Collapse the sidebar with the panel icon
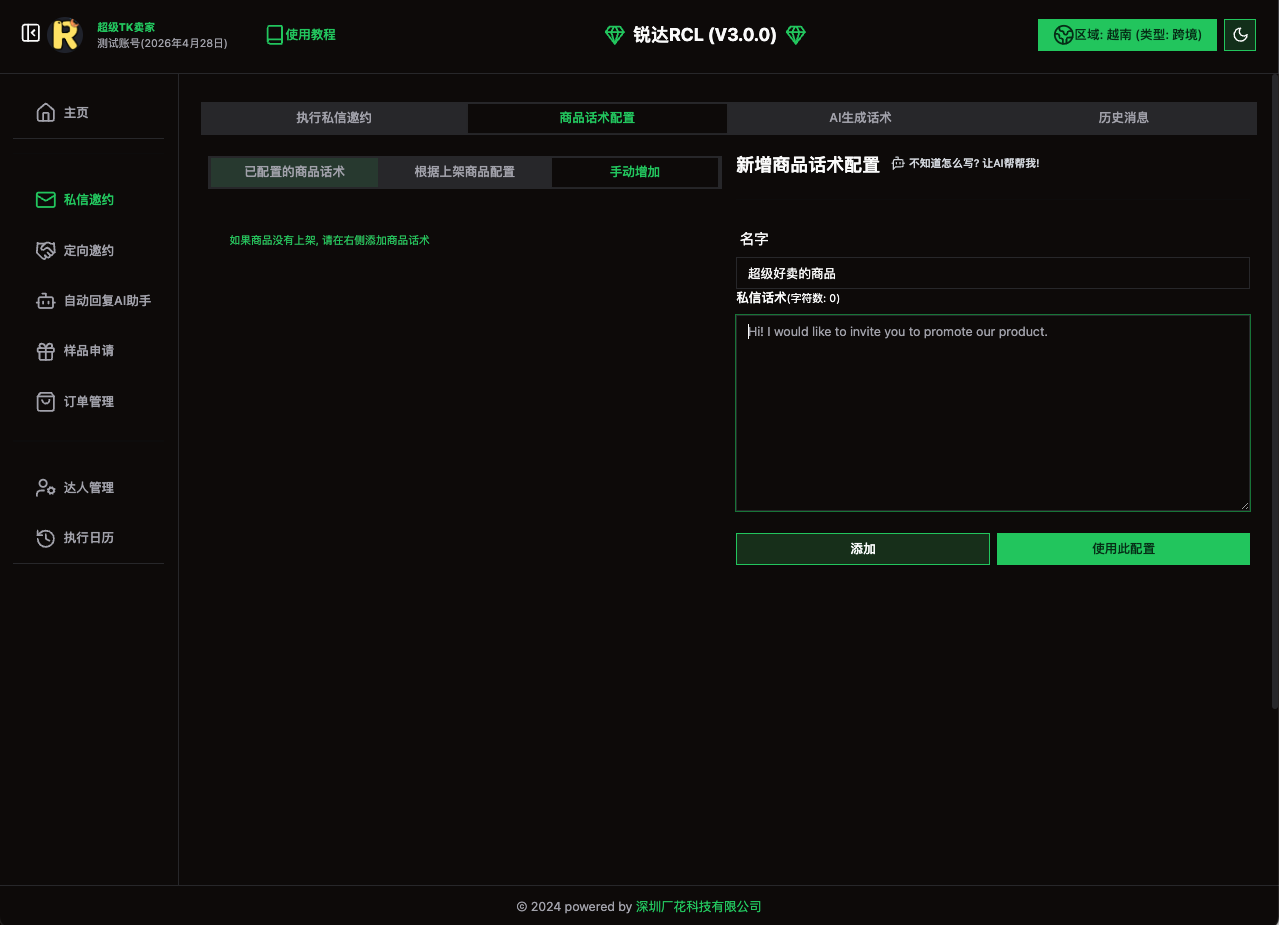Viewport: 1279px width, 925px height. click(31, 34)
